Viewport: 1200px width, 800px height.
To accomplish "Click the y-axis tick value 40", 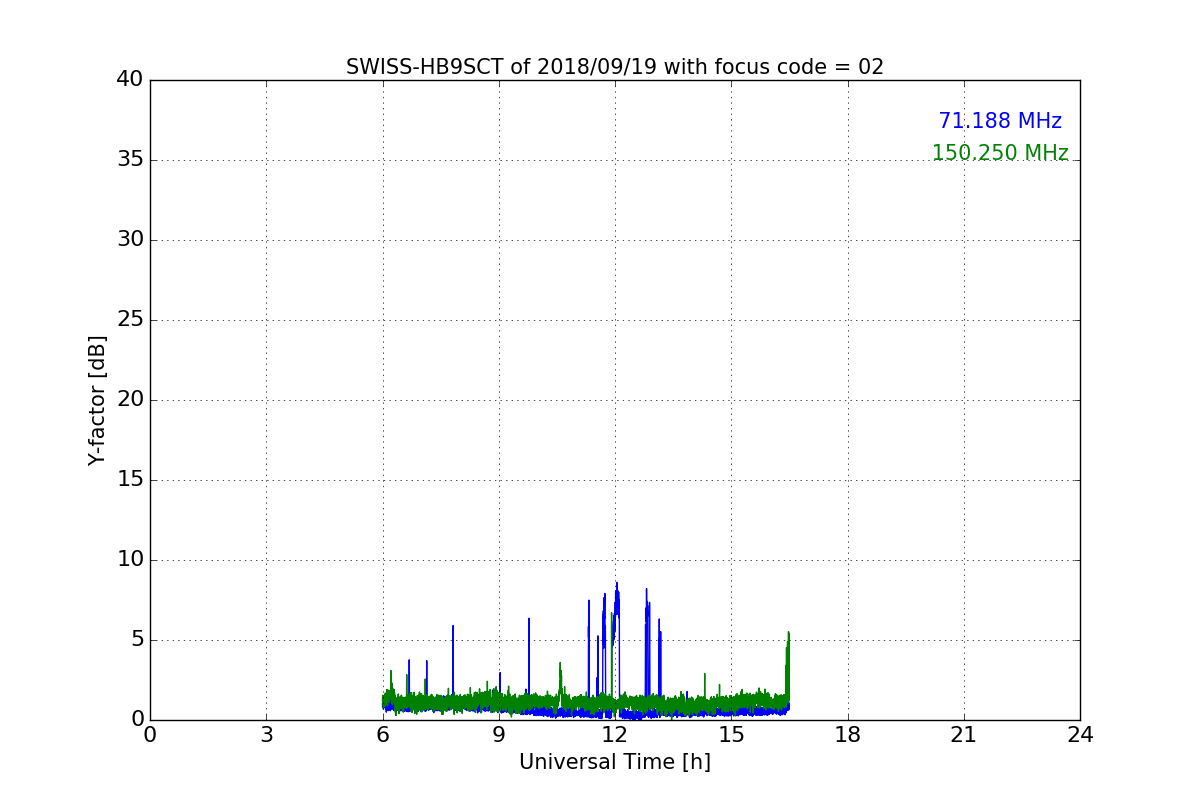I will 130,80.
